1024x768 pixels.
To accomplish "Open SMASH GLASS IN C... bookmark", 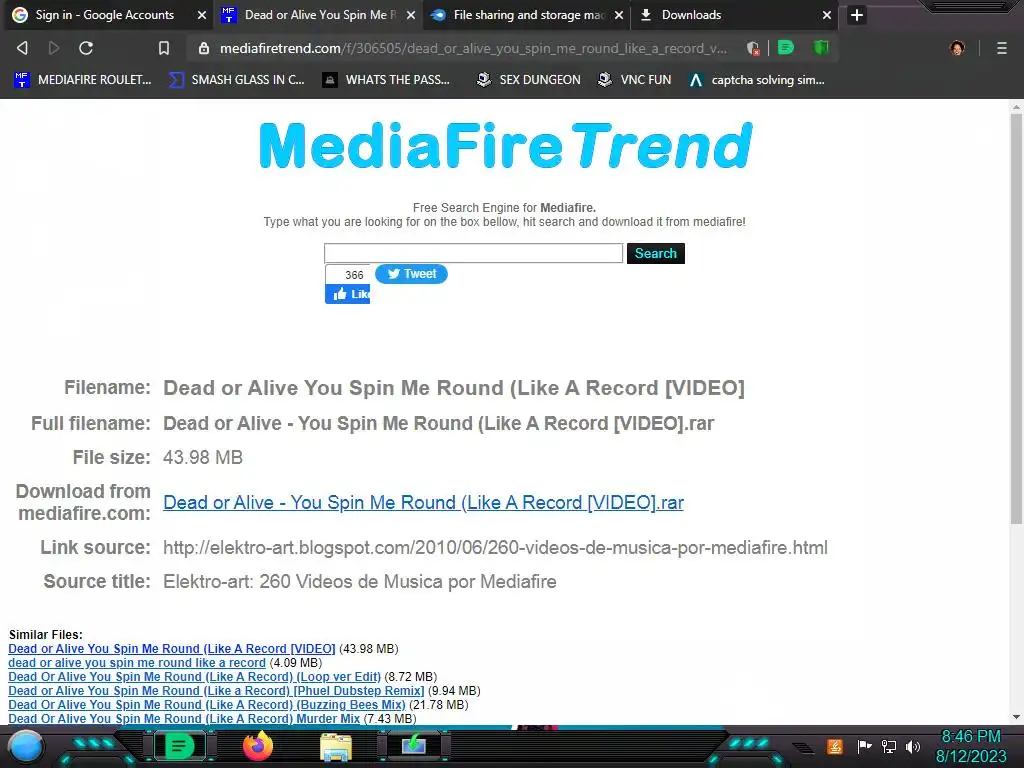I will point(236,80).
